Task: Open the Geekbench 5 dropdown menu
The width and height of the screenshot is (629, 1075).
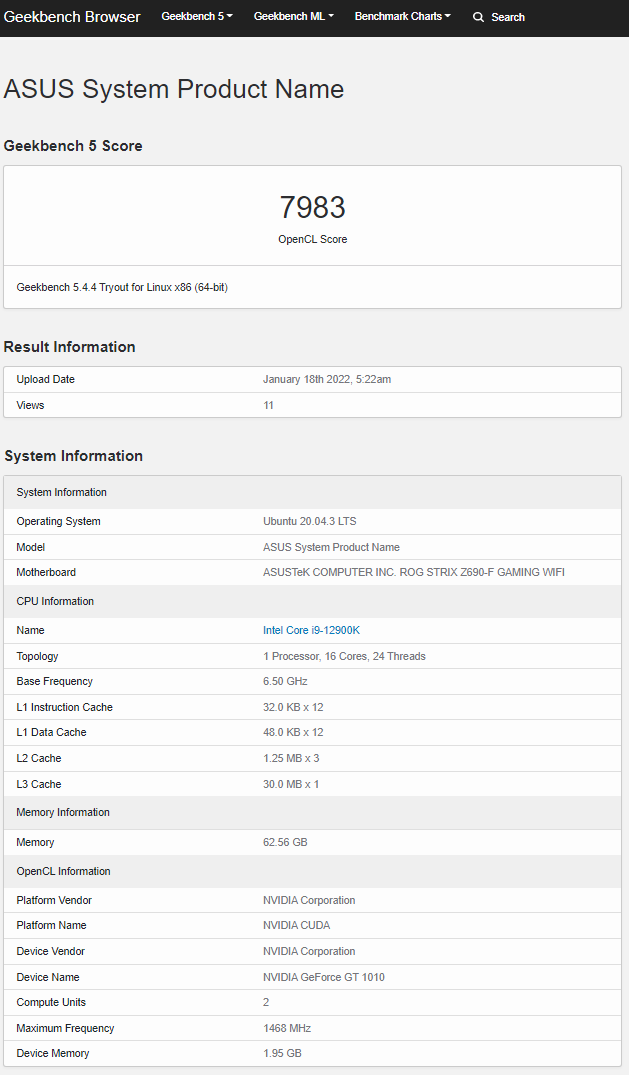Action: tap(197, 16)
